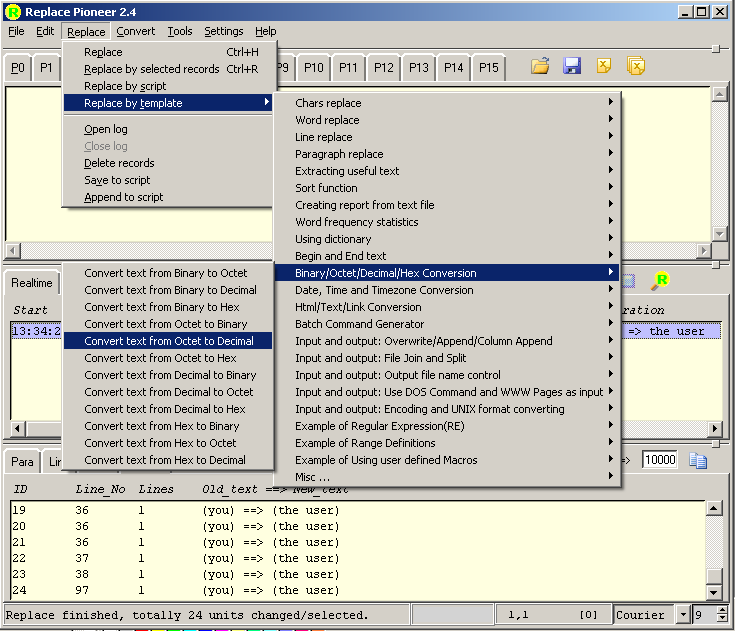Click the 10000 limit input field
The image size is (735, 631).
pyautogui.click(x=660, y=460)
